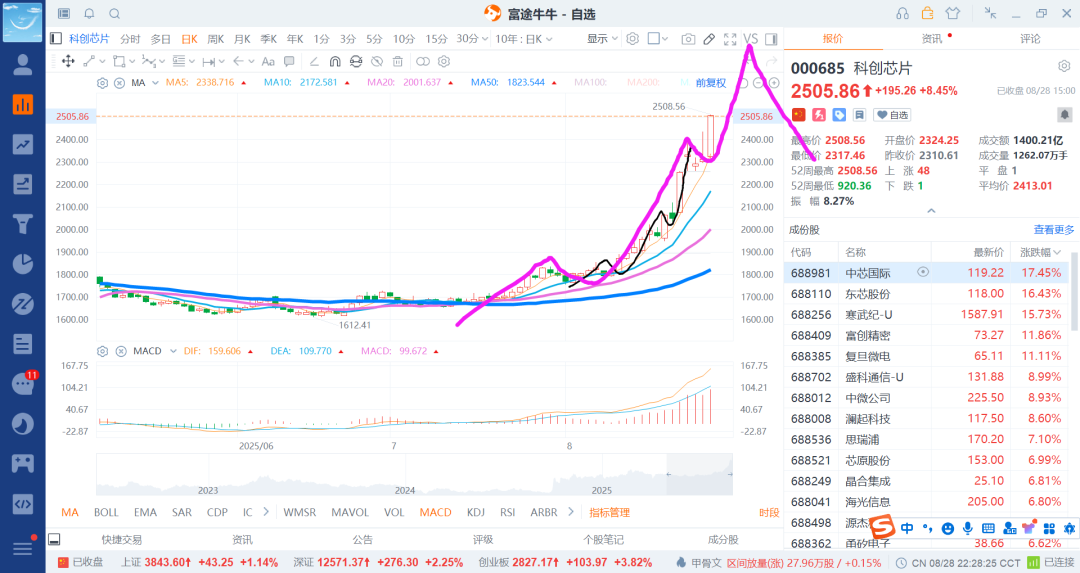Click the bottom-left panel toggle icon

coord(54,539)
